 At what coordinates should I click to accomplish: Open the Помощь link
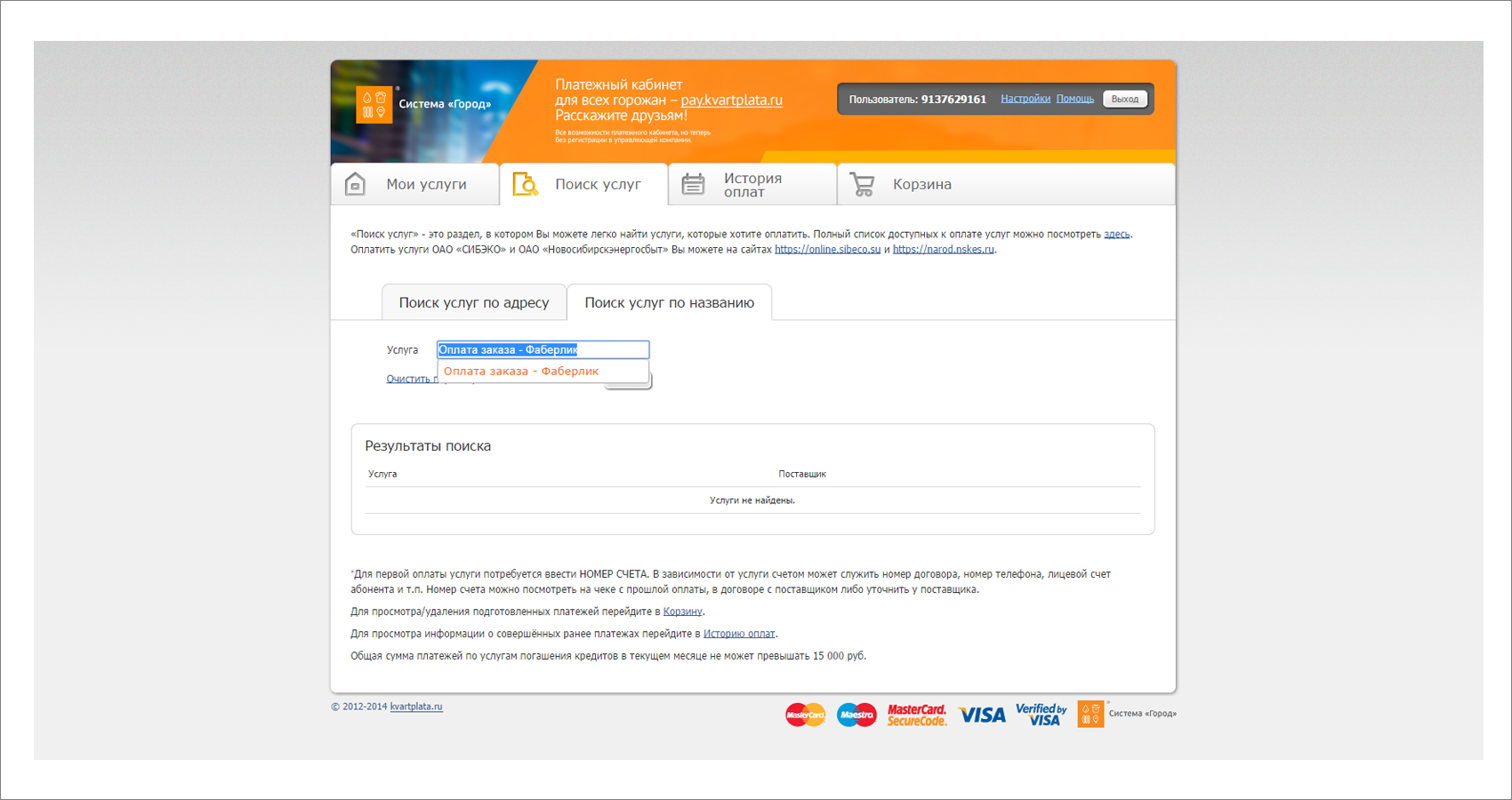click(x=1075, y=99)
